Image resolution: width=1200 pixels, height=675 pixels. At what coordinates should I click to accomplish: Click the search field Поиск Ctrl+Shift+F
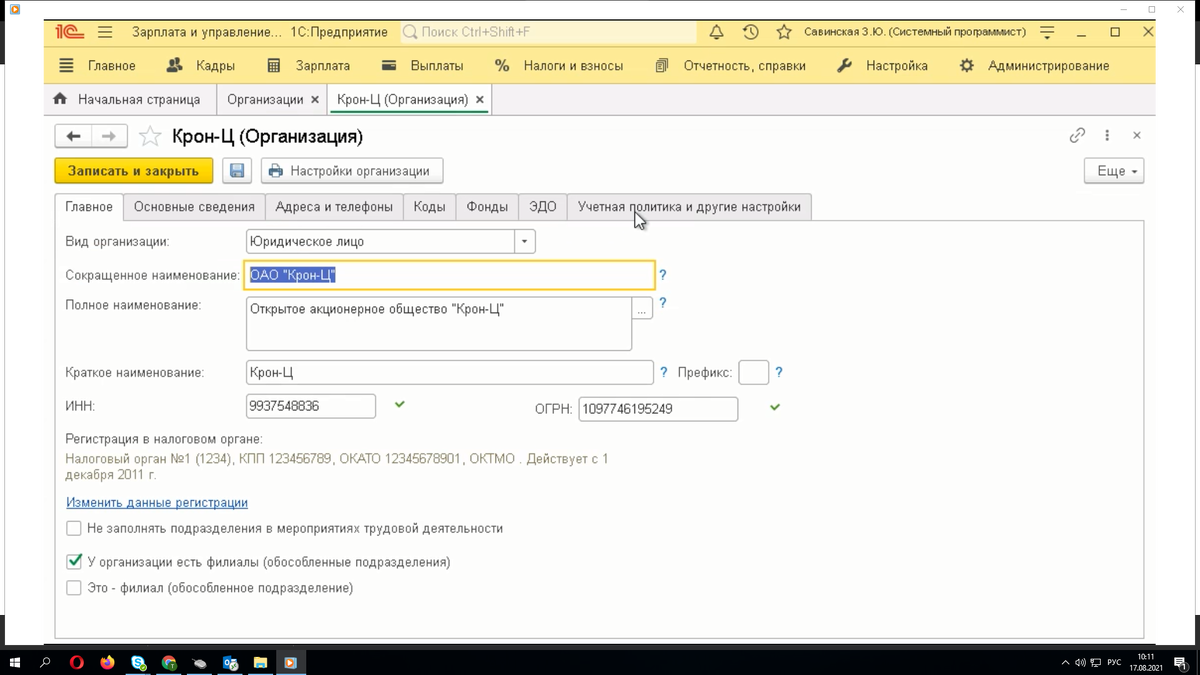(x=548, y=32)
